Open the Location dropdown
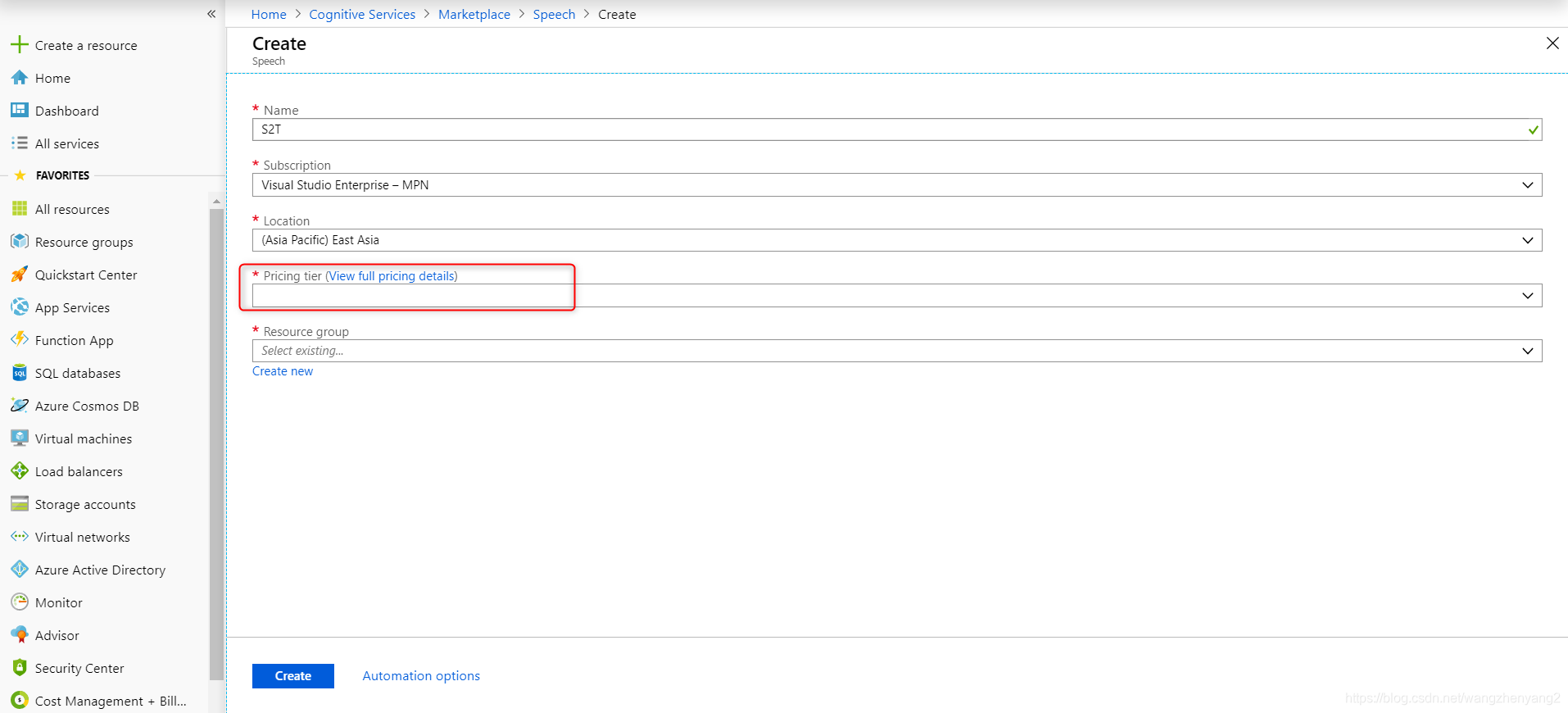This screenshot has width=1568, height=713. [x=897, y=240]
